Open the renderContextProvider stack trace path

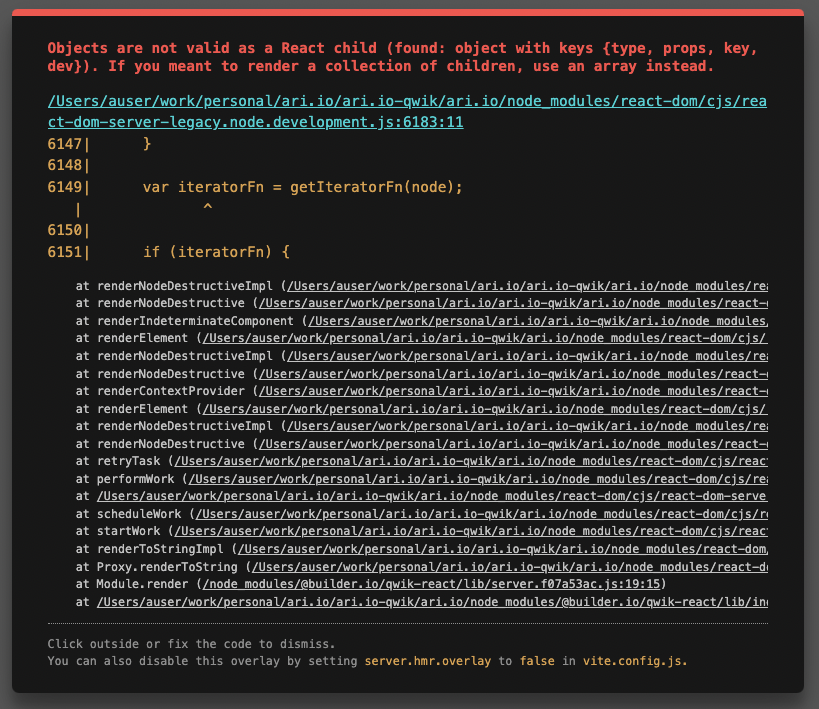pos(513,391)
